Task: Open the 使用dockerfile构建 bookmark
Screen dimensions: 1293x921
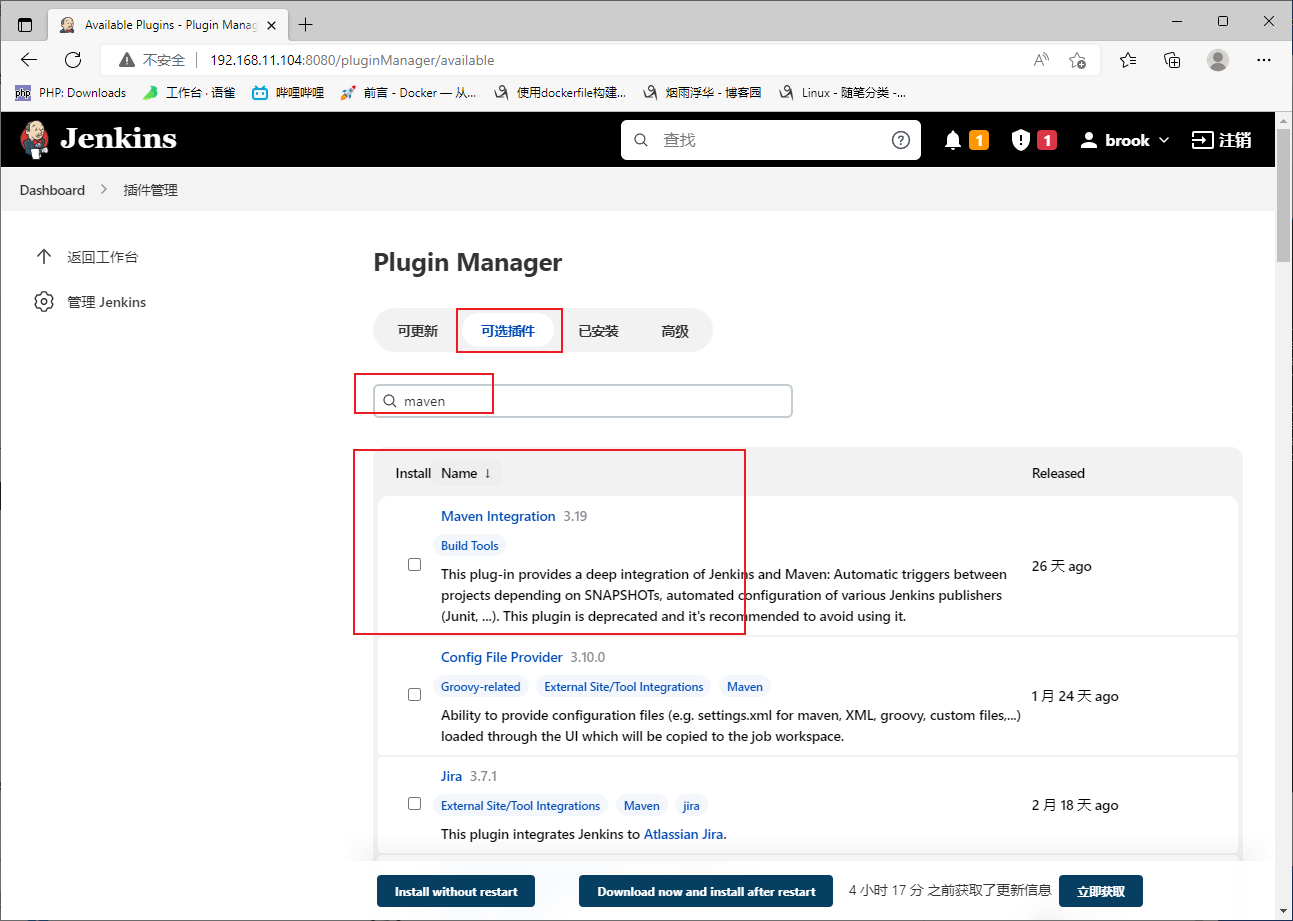Action: click(x=560, y=92)
